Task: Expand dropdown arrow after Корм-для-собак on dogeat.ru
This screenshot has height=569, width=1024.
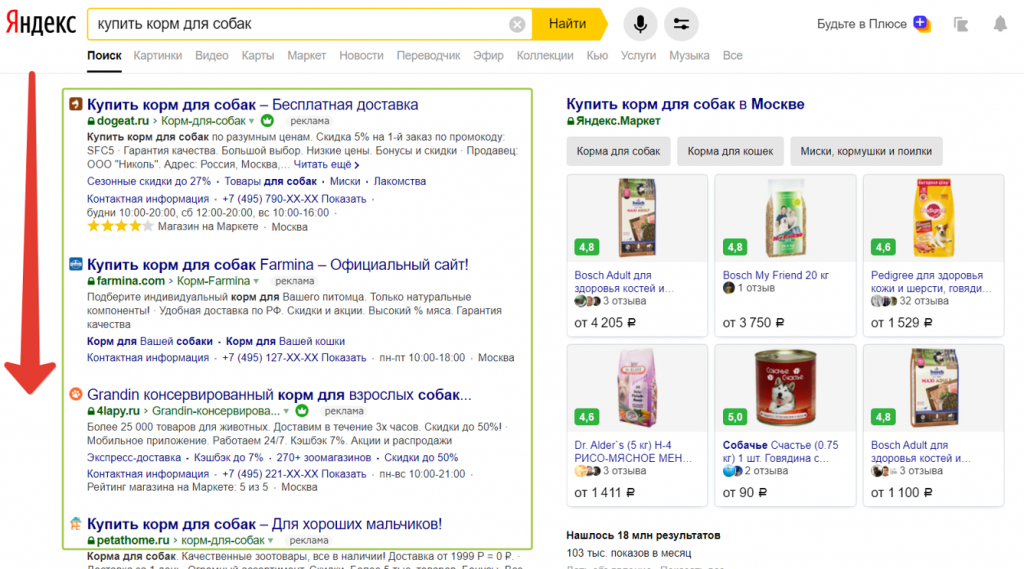Action: click(251, 122)
